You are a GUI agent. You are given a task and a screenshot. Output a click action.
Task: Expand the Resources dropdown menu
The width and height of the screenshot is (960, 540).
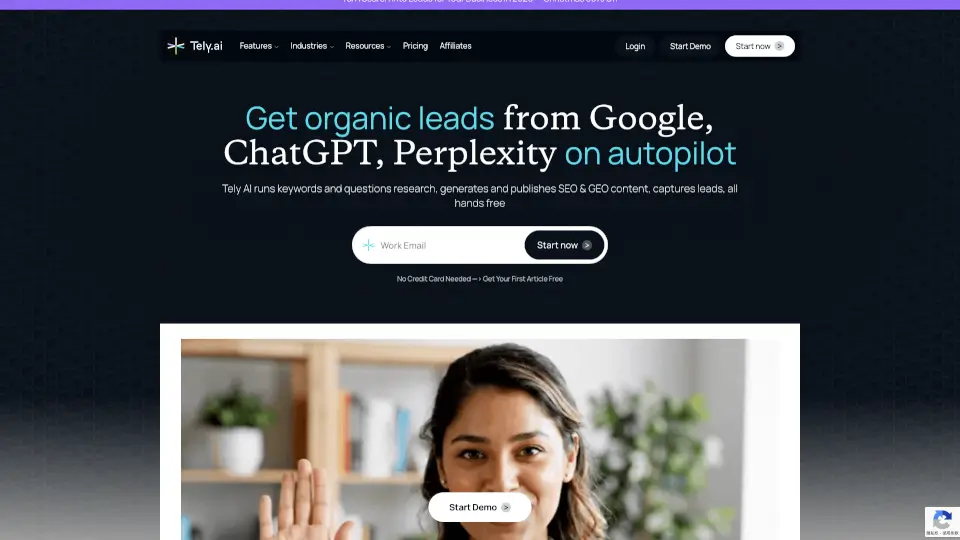(x=368, y=46)
